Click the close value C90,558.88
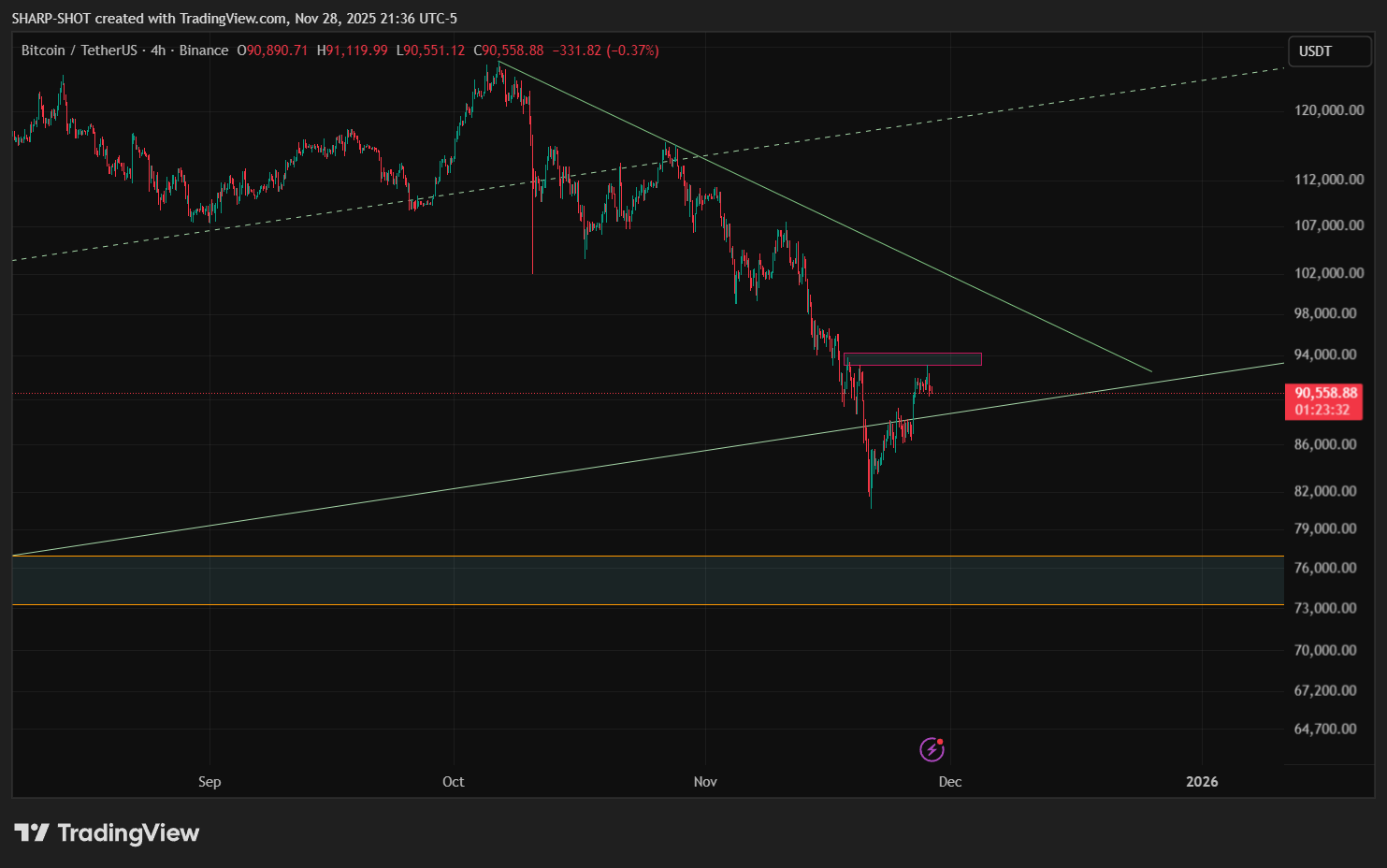The width and height of the screenshot is (1387, 868). click(x=509, y=51)
